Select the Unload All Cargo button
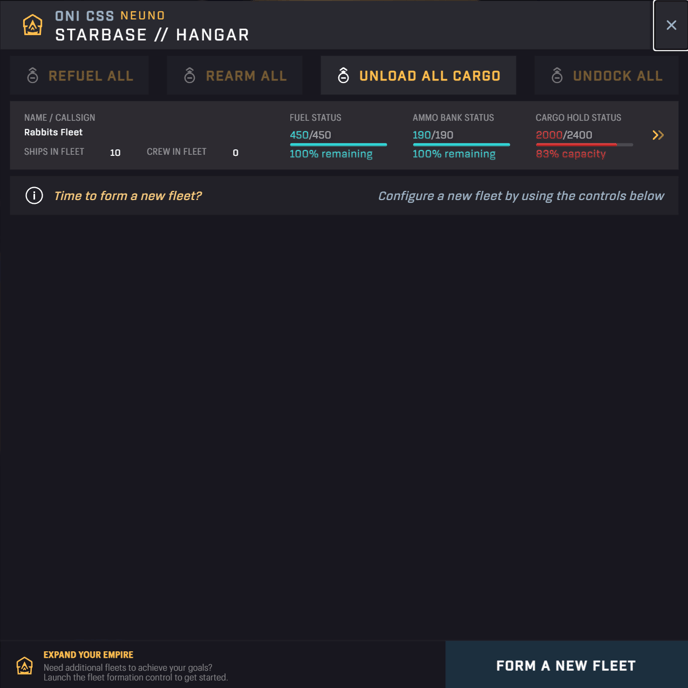Image resolution: width=688 pixels, height=688 pixels. tap(418, 75)
